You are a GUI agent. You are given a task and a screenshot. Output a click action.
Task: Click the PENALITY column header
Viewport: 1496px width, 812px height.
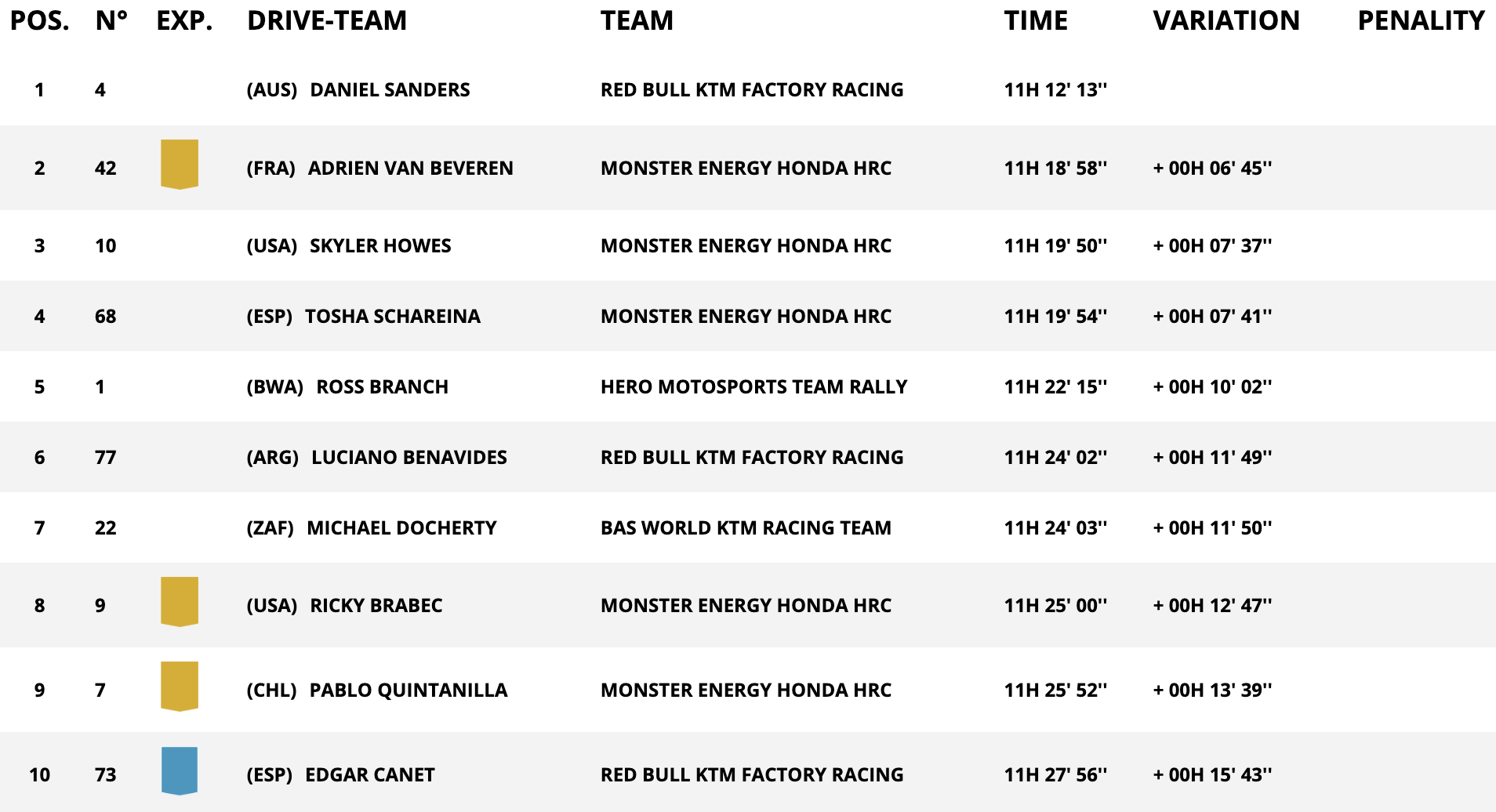1421,20
